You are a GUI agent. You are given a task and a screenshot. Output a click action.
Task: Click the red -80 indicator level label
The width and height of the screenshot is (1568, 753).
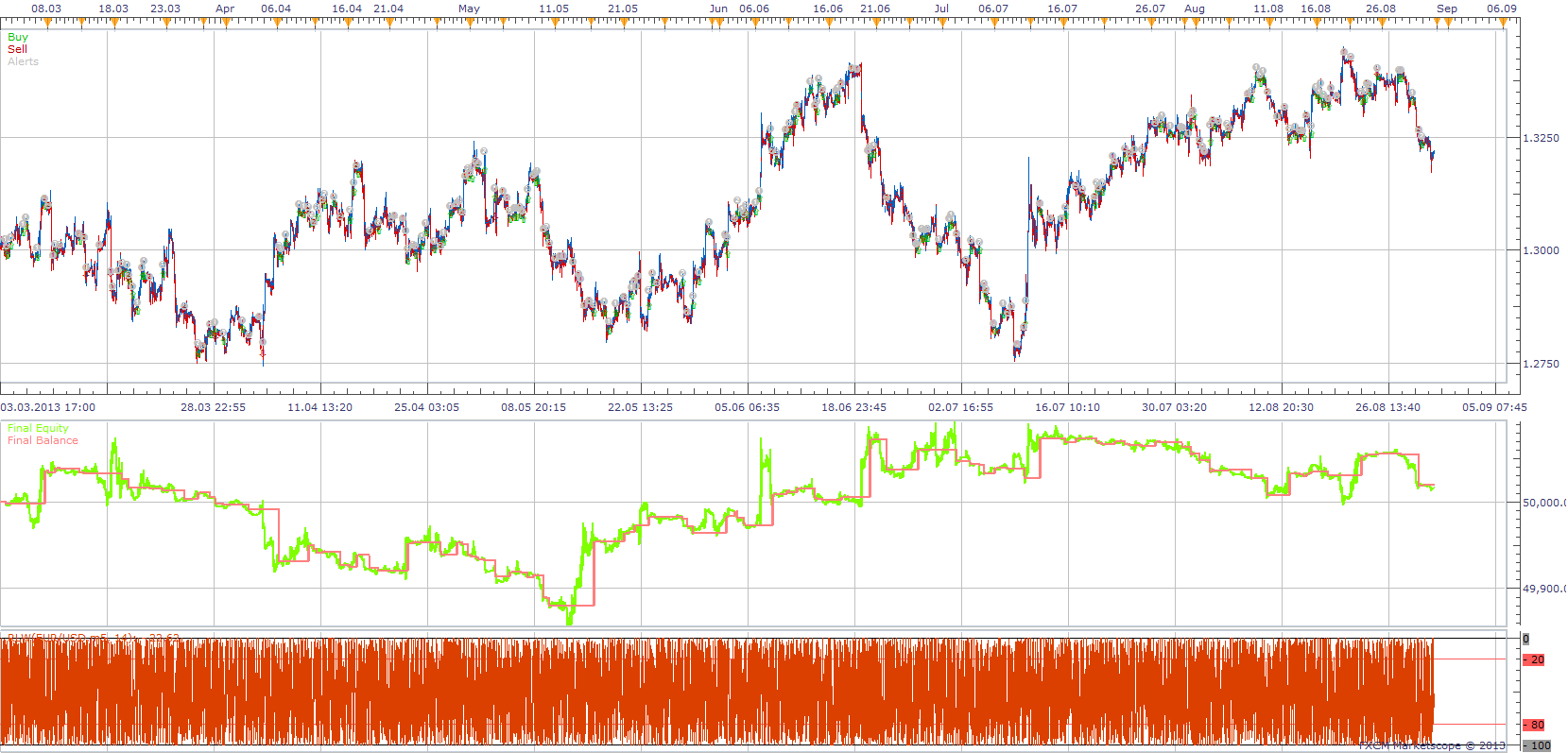point(1534,725)
